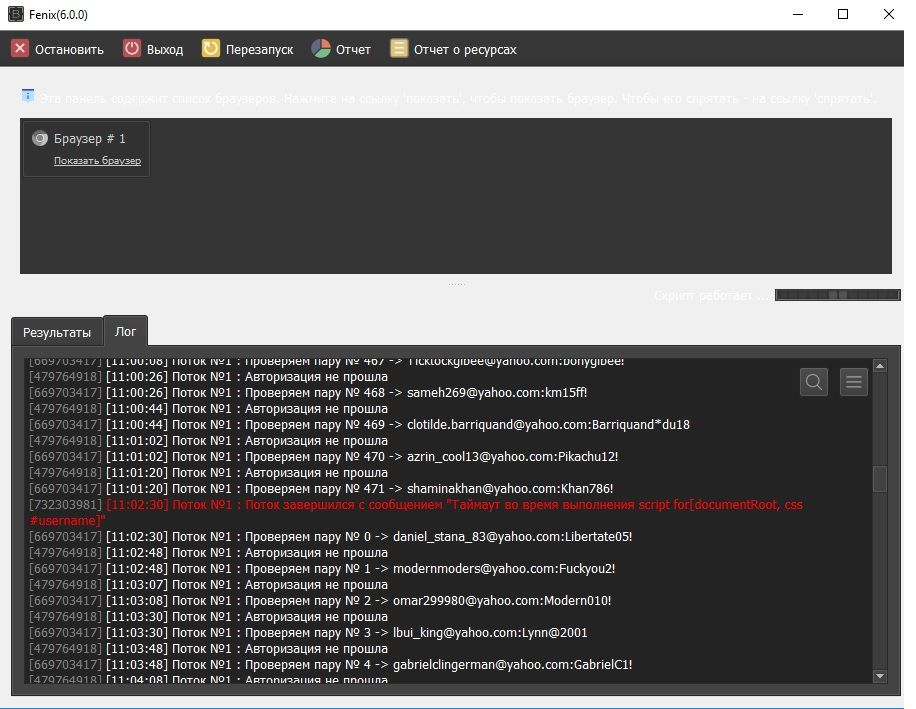Click the red Остановить stop icon
Image resolution: width=916 pixels, height=709 pixels.
point(20,49)
